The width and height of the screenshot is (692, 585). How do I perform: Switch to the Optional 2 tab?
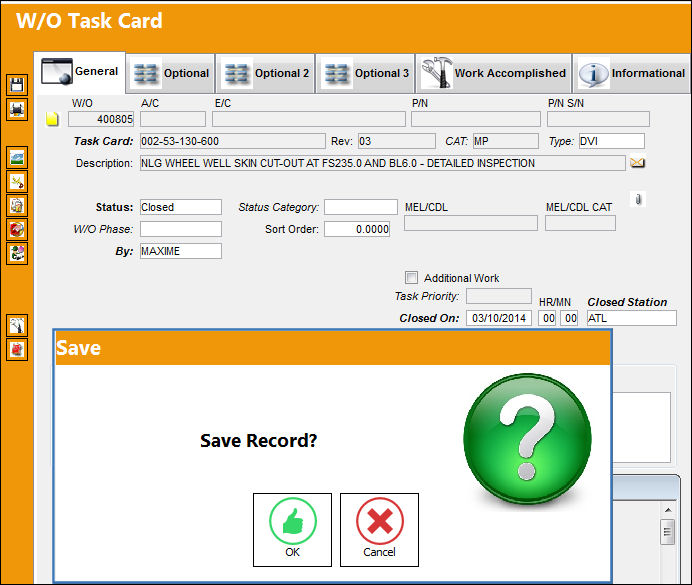click(266, 73)
